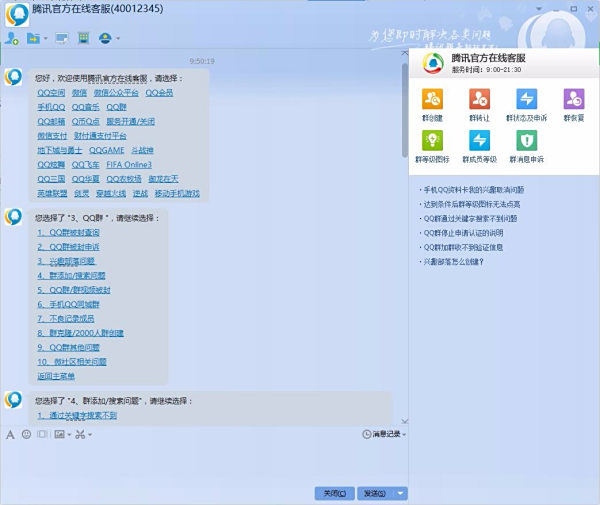Click the add contact toolbar icon

(x=12, y=38)
